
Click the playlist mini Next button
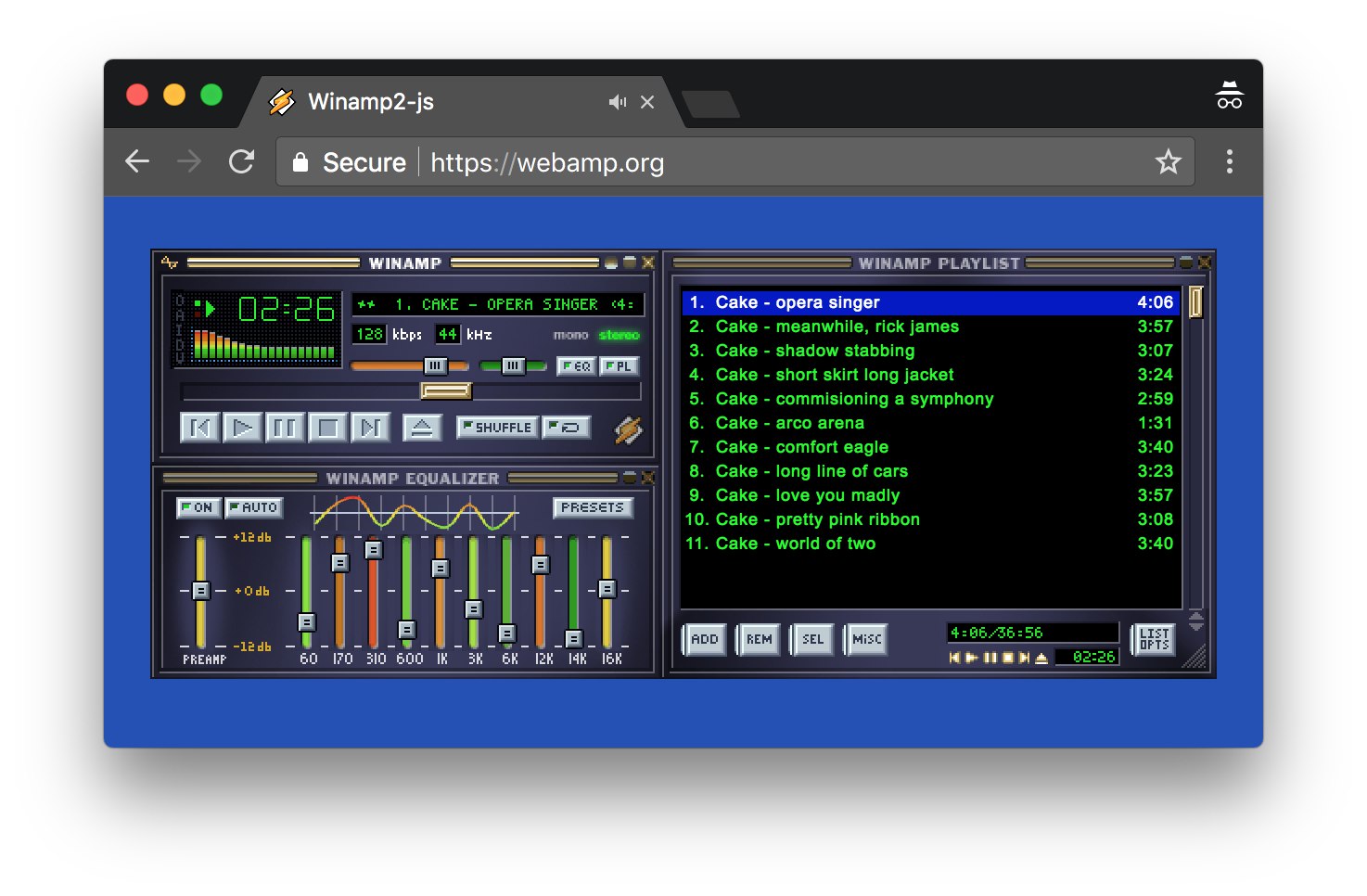coord(1024,658)
